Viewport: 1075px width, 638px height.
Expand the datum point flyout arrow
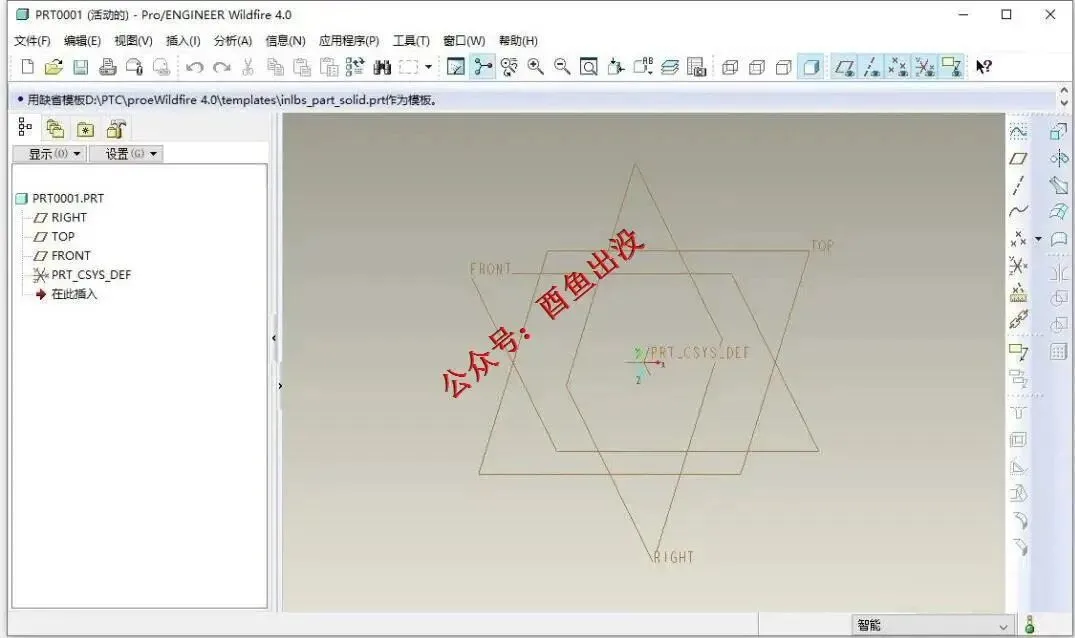(1038, 238)
